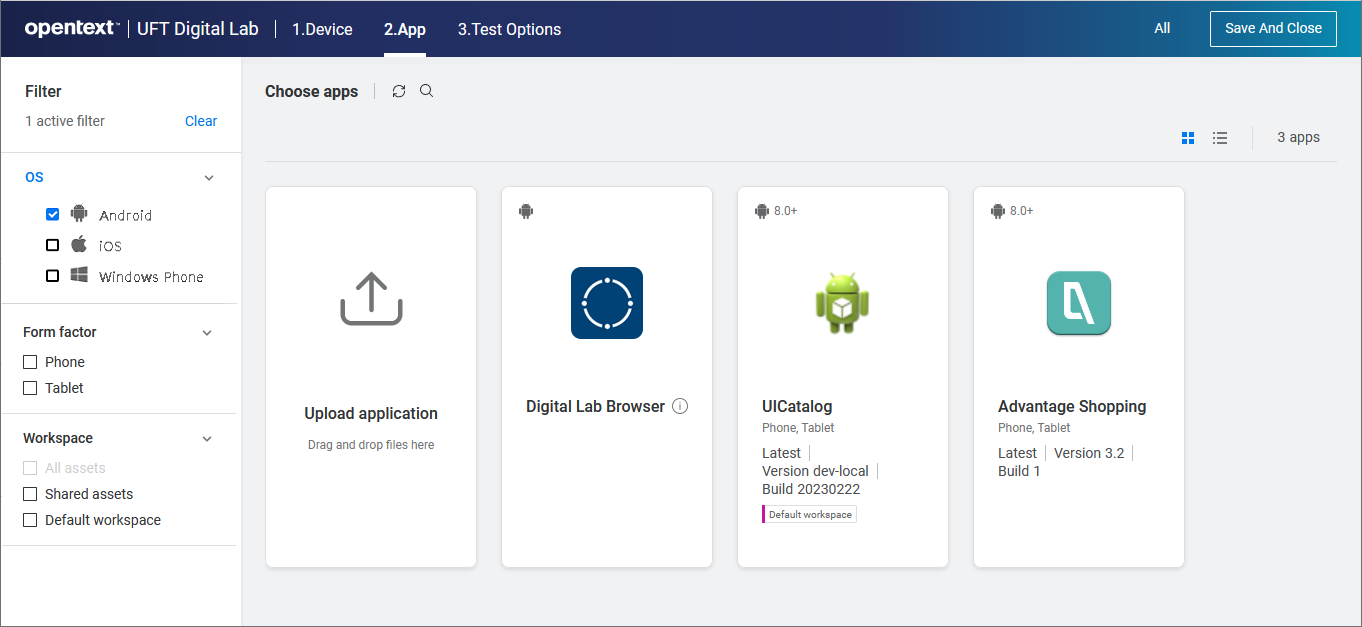Click info icon beside Digital Lab Browser
The image size is (1362, 627).
[x=680, y=406]
